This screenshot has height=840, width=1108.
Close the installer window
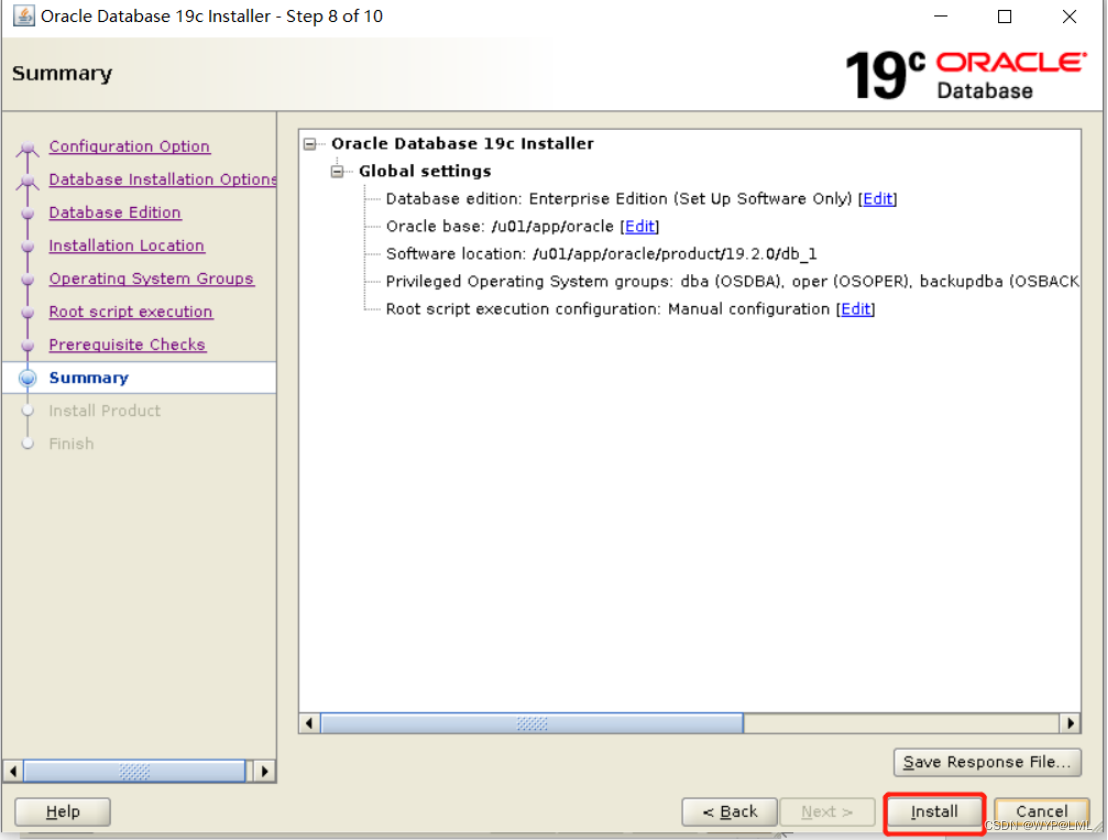[x=1069, y=16]
